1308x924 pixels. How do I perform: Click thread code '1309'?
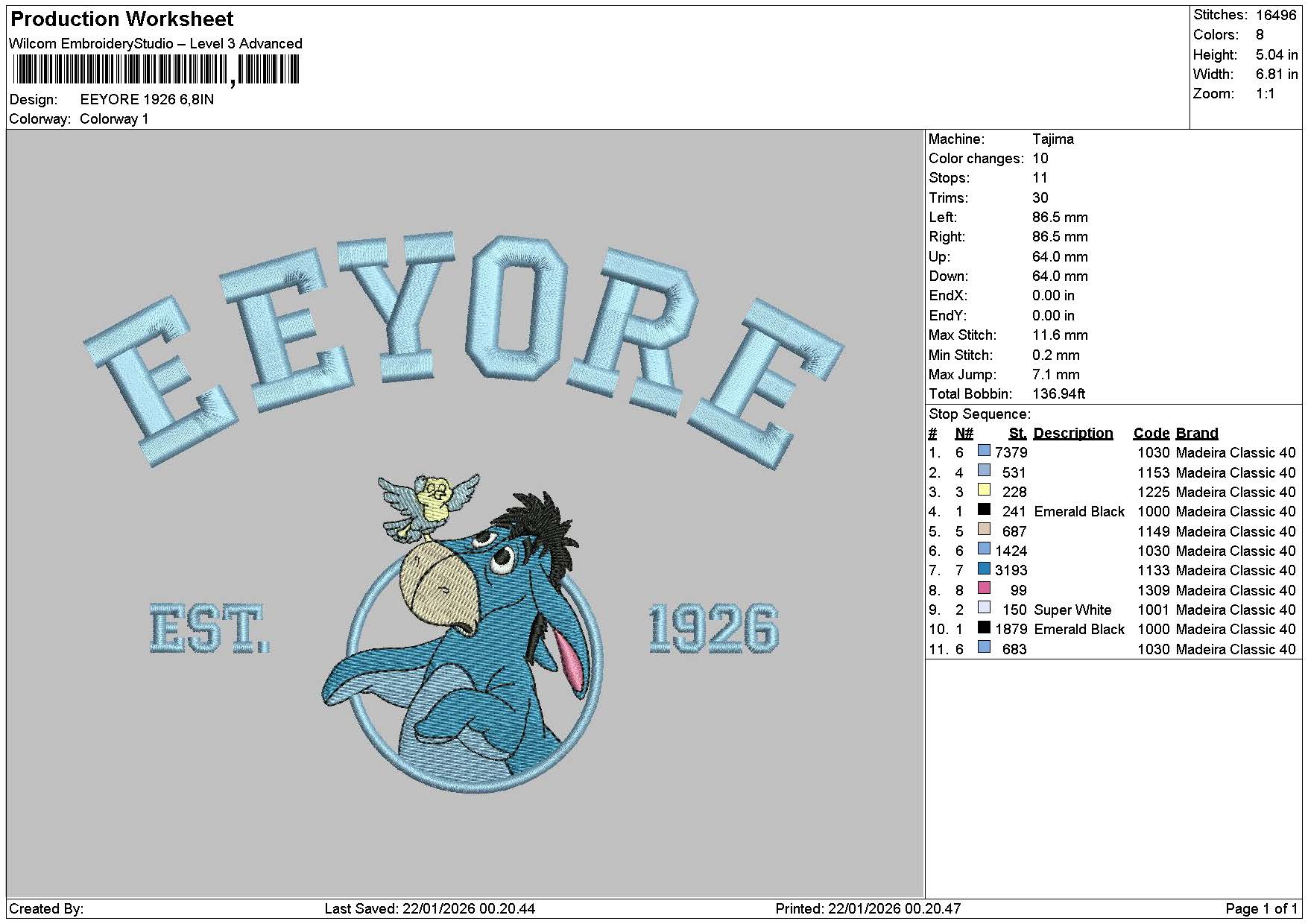pos(1153,590)
